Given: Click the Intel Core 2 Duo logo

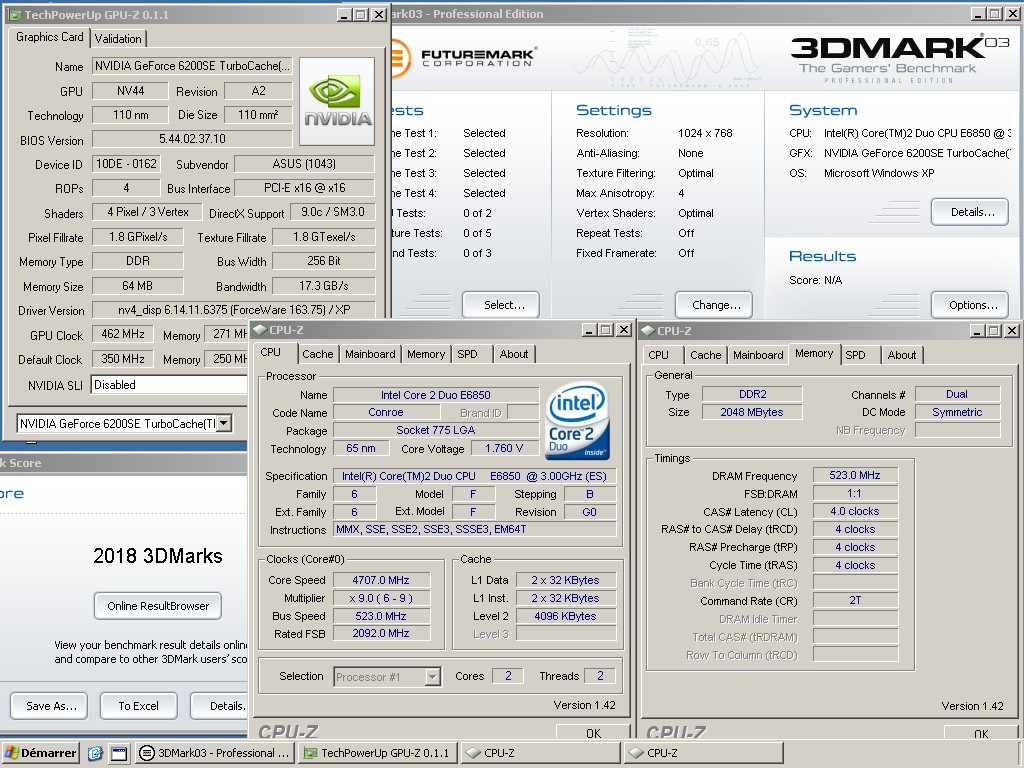Looking at the screenshot, I should (x=577, y=421).
